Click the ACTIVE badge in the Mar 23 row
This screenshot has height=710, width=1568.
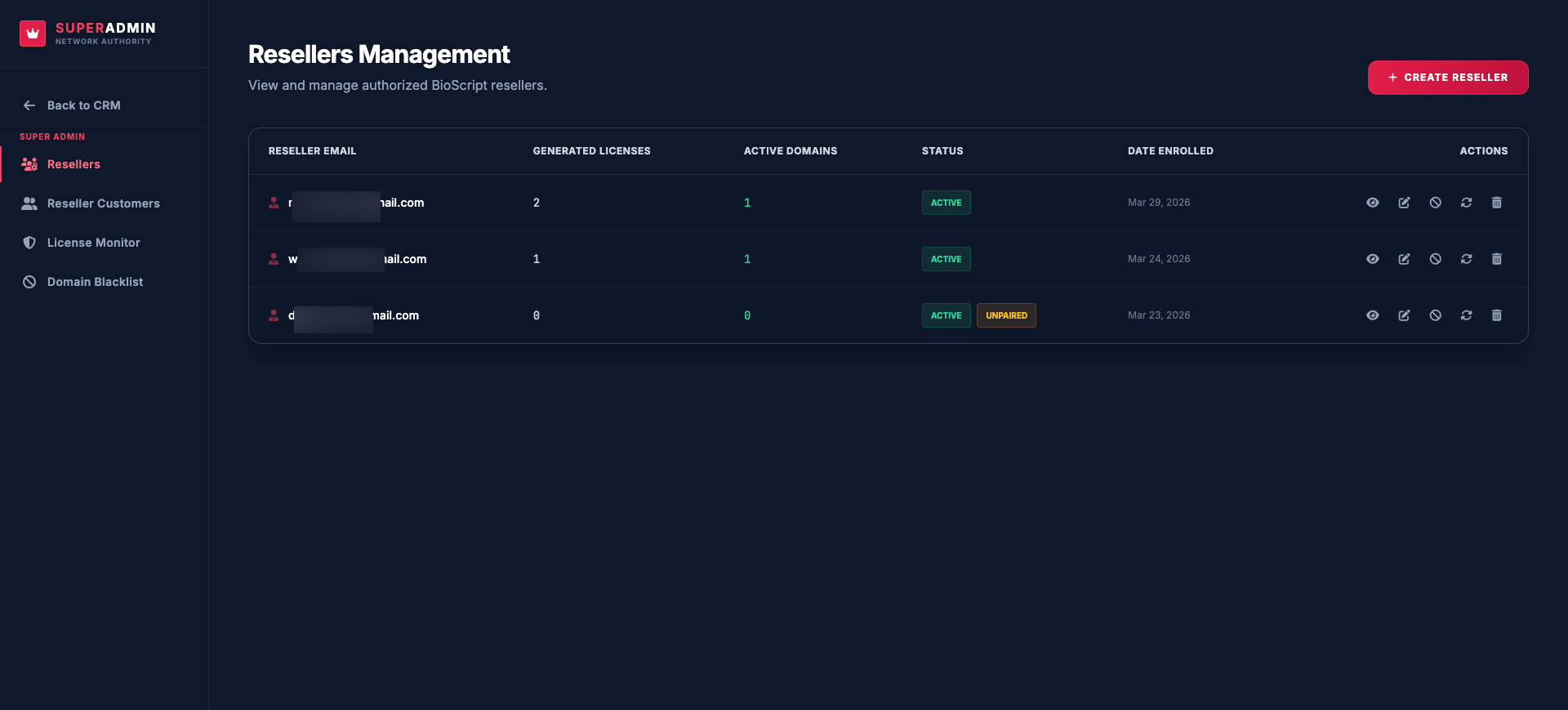tap(946, 315)
